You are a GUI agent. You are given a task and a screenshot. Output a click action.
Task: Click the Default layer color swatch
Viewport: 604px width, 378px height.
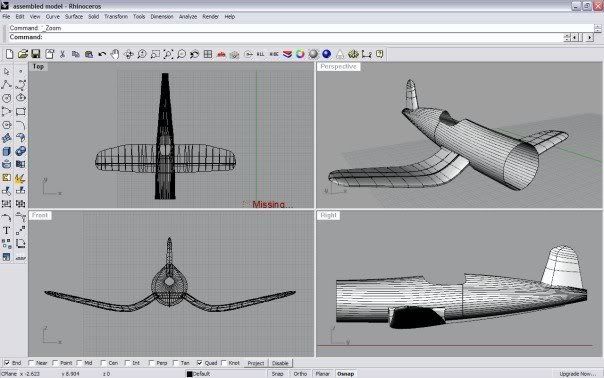[189, 374]
